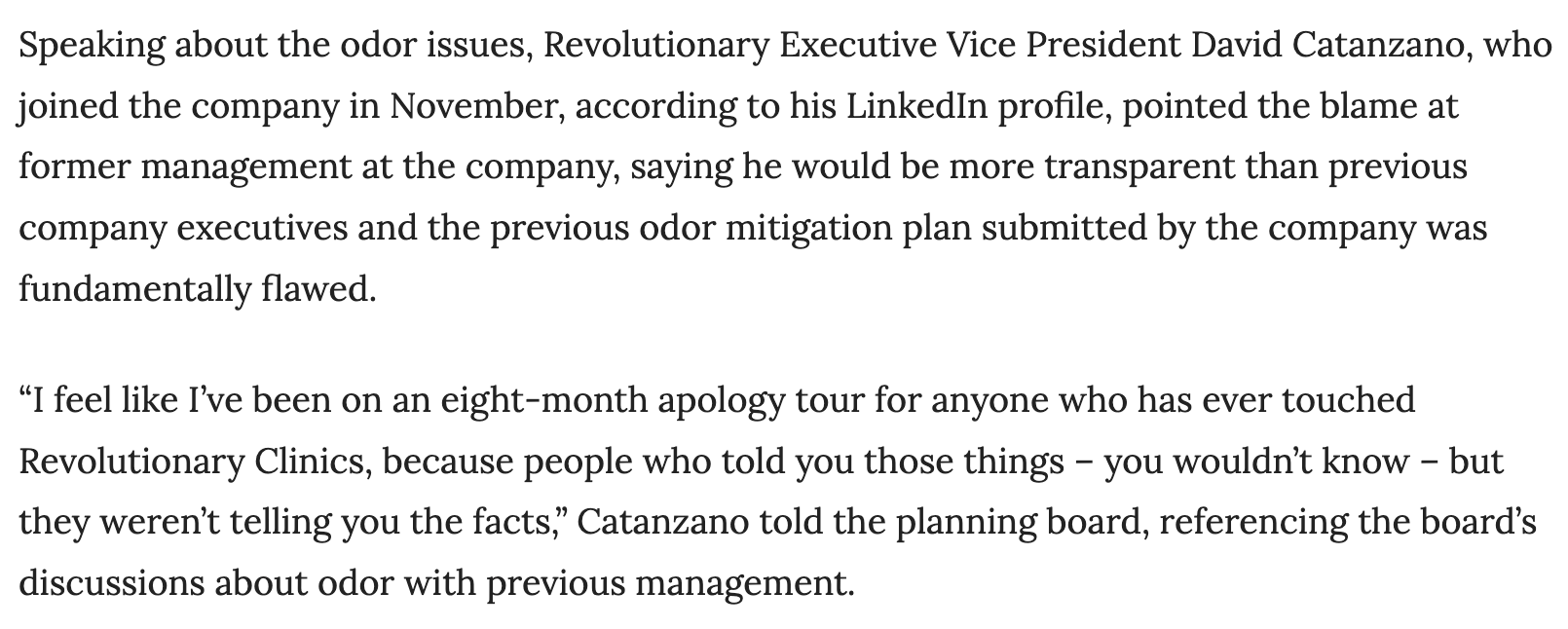Viewport: 1568px width, 629px height.
Task: Click the word "November"
Action: (474, 106)
